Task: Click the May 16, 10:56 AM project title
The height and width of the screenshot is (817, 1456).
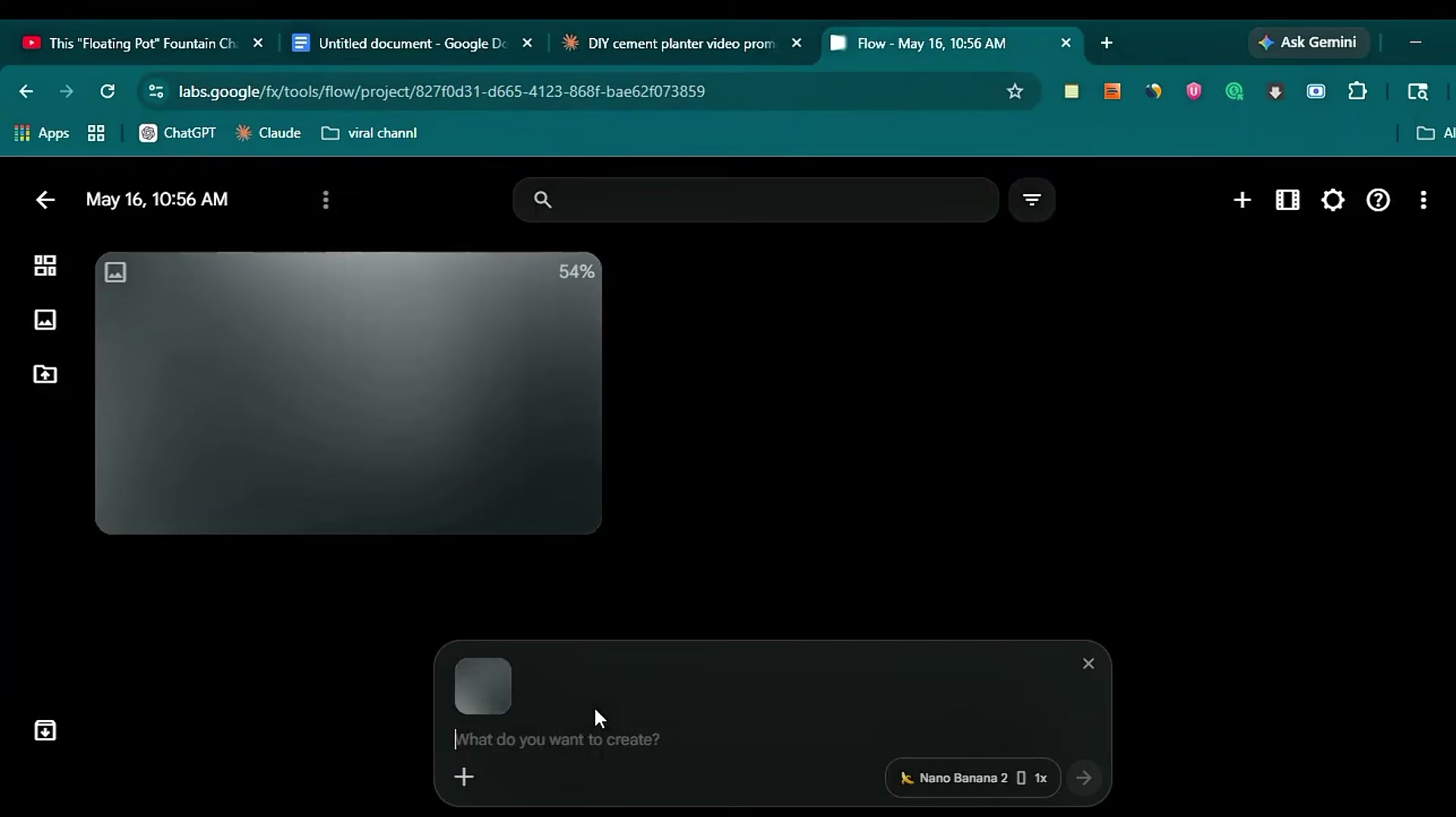Action: pos(157,200)
